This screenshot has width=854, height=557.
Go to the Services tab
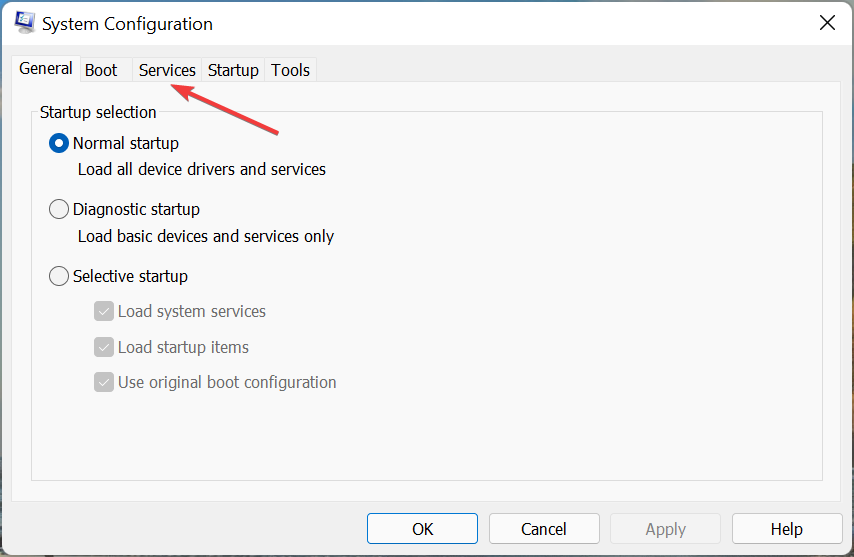[167, 70]
